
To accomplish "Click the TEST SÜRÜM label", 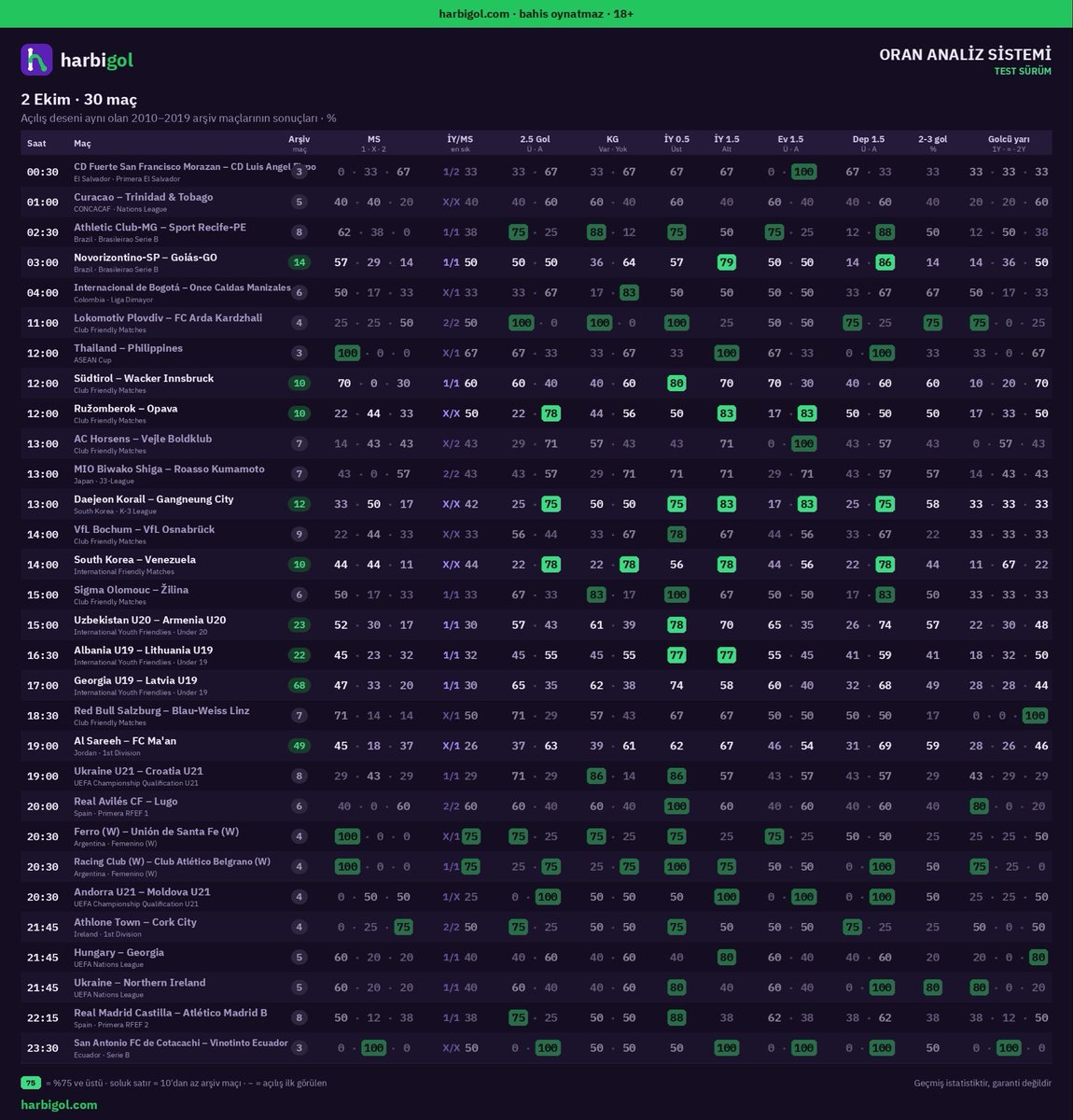I will coord(1023,71).
